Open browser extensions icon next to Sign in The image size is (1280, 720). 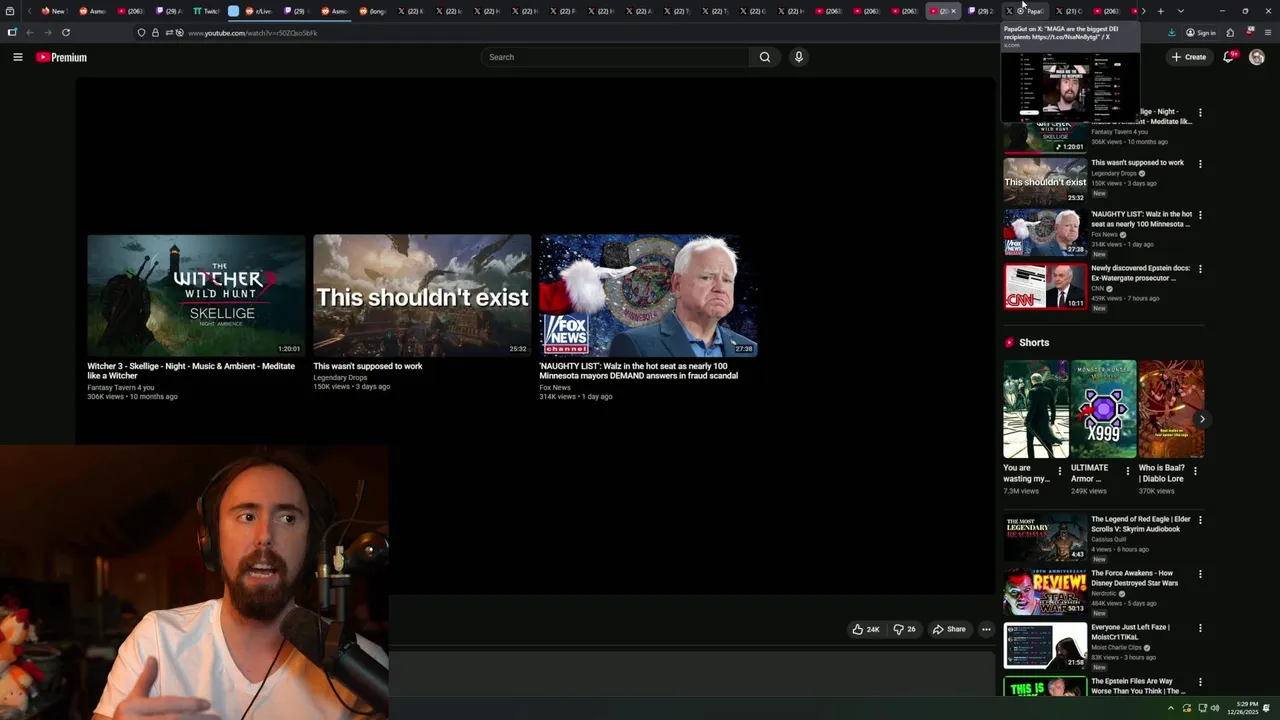click(1230, 32)
